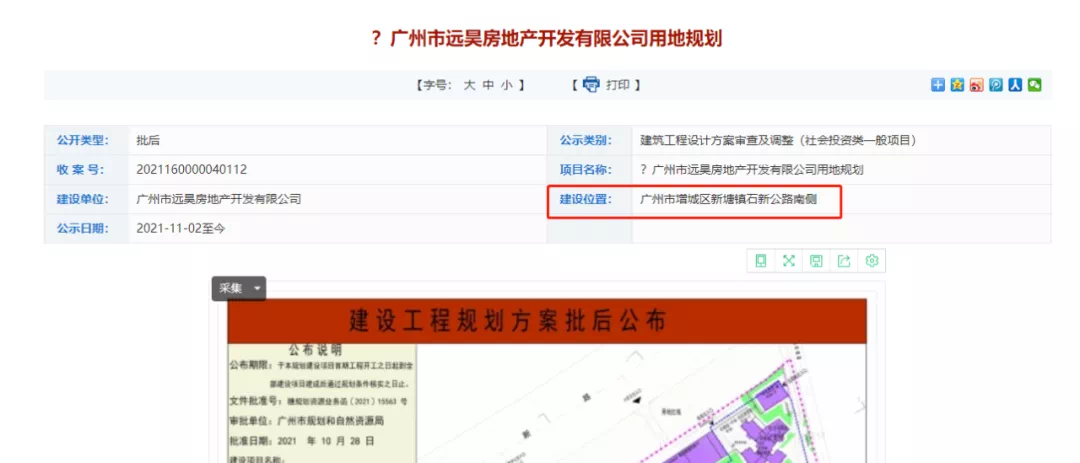Click the blue plus share icon
The image size is (1080, 463).
pos(938,85)
